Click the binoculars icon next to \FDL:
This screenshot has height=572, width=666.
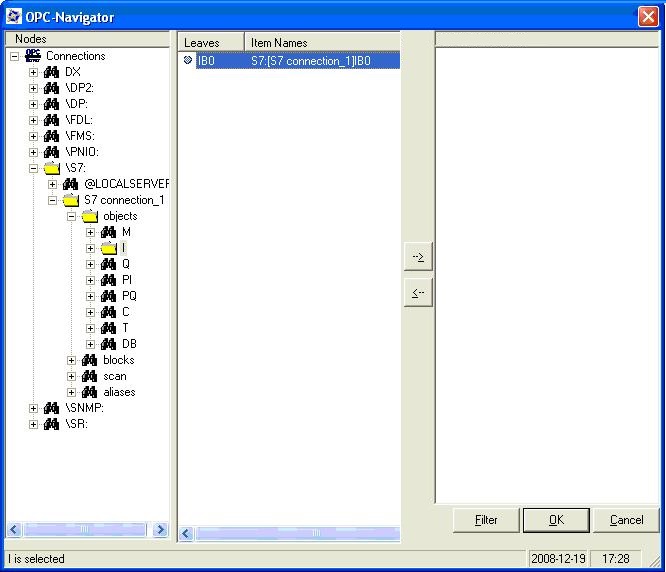pyautogui.click(x=51, y=120)
